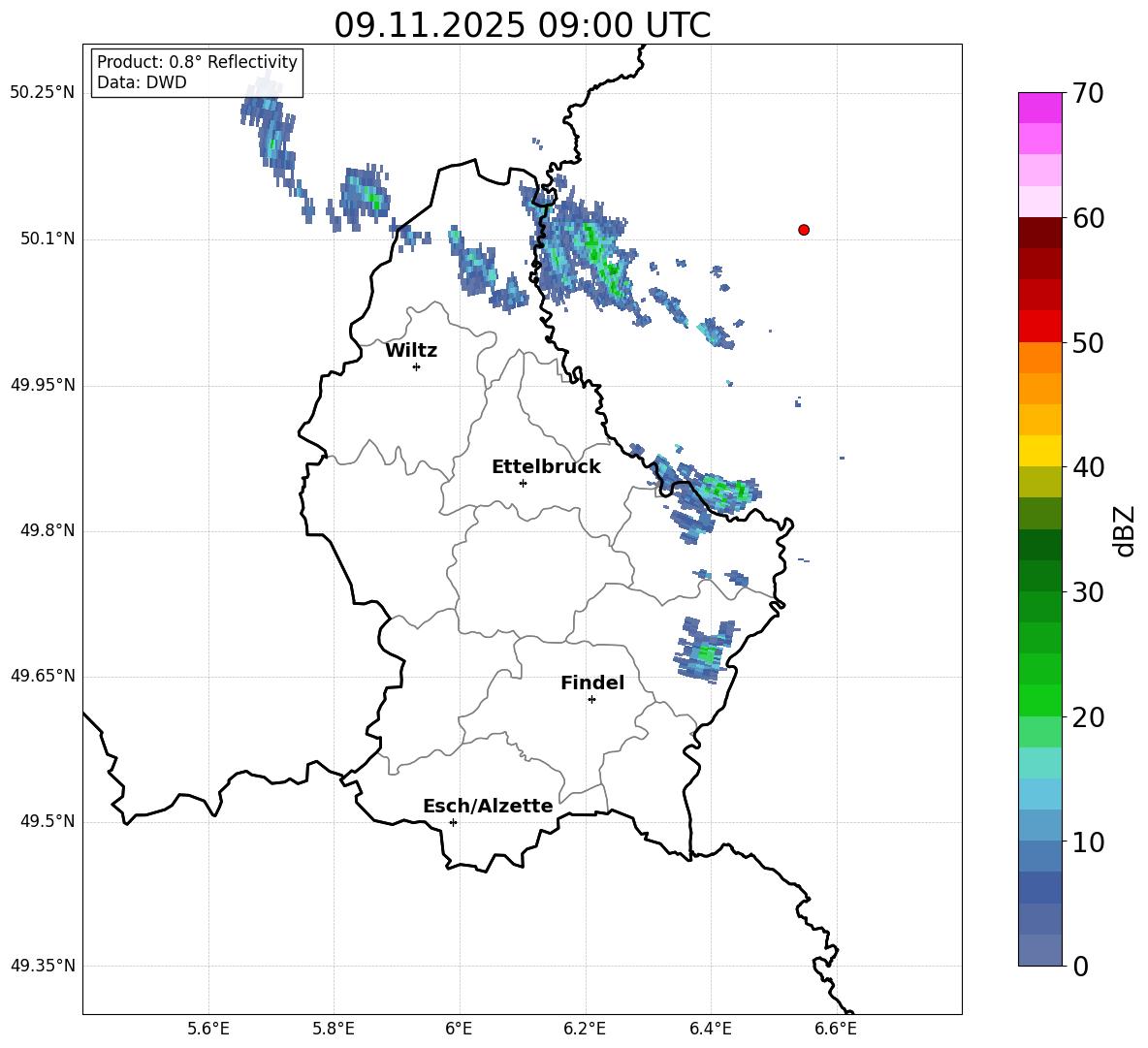Screen dimensions: 1148x1048
Task: Click the Findel city label
Action: pyautogui.click(x=592, y=683)
